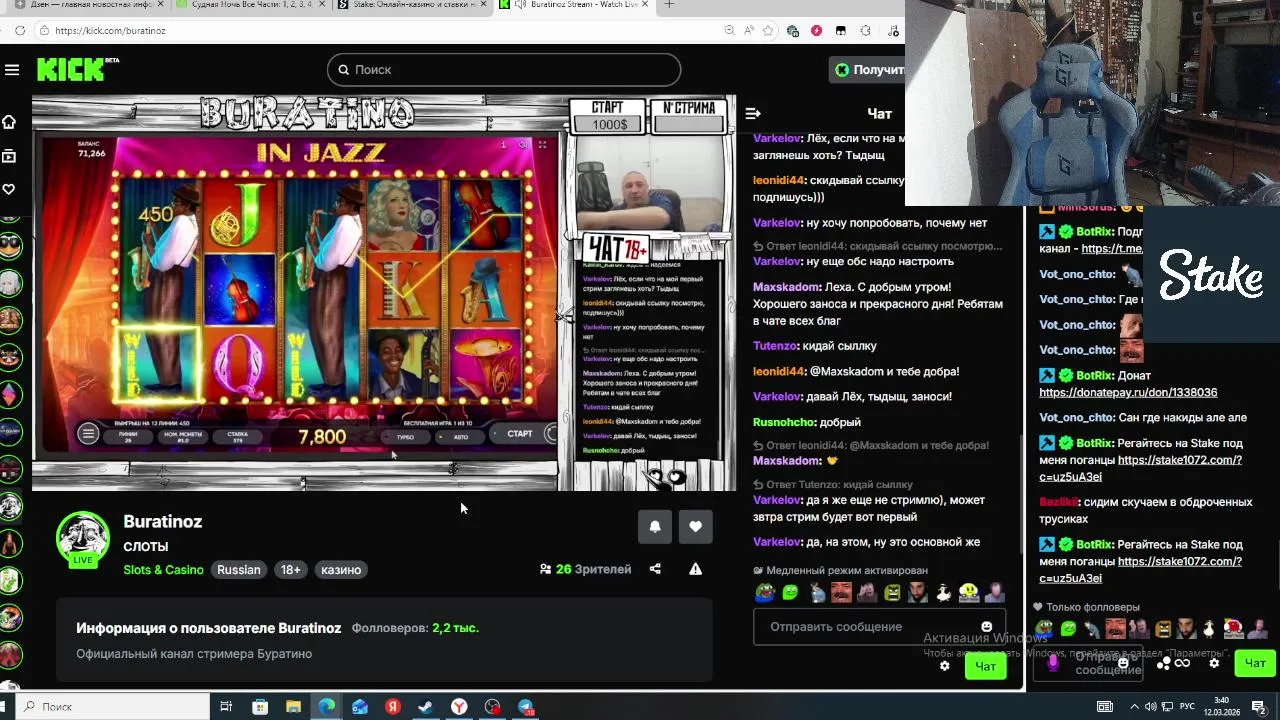
Task: Share the Buratinoz stream
Action: [655, 569]
